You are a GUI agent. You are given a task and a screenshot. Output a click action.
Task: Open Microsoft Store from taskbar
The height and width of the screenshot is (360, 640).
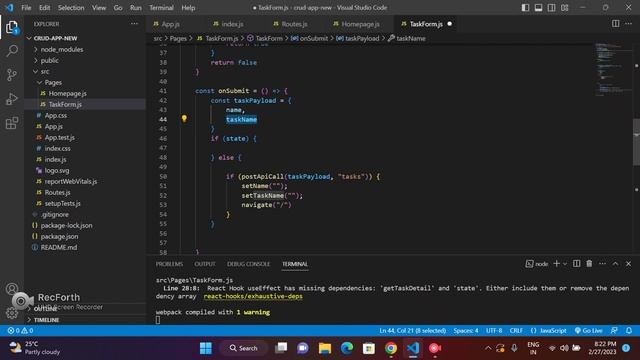(x=369, y=348)
